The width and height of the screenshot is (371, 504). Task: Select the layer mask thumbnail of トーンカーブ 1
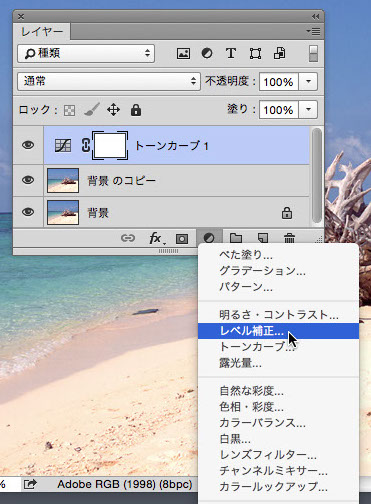click(x=110, y=145)
